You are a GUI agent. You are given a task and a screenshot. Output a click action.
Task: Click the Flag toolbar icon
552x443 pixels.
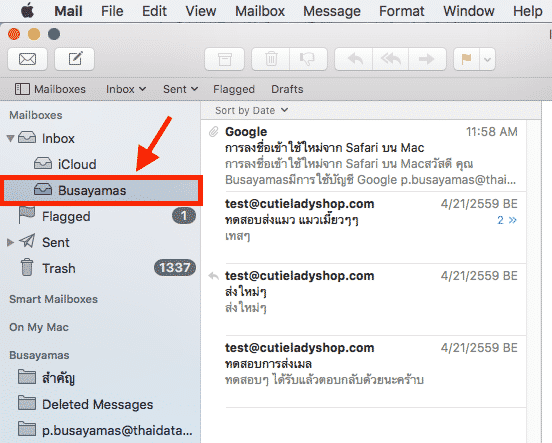(x=466, y=59)
